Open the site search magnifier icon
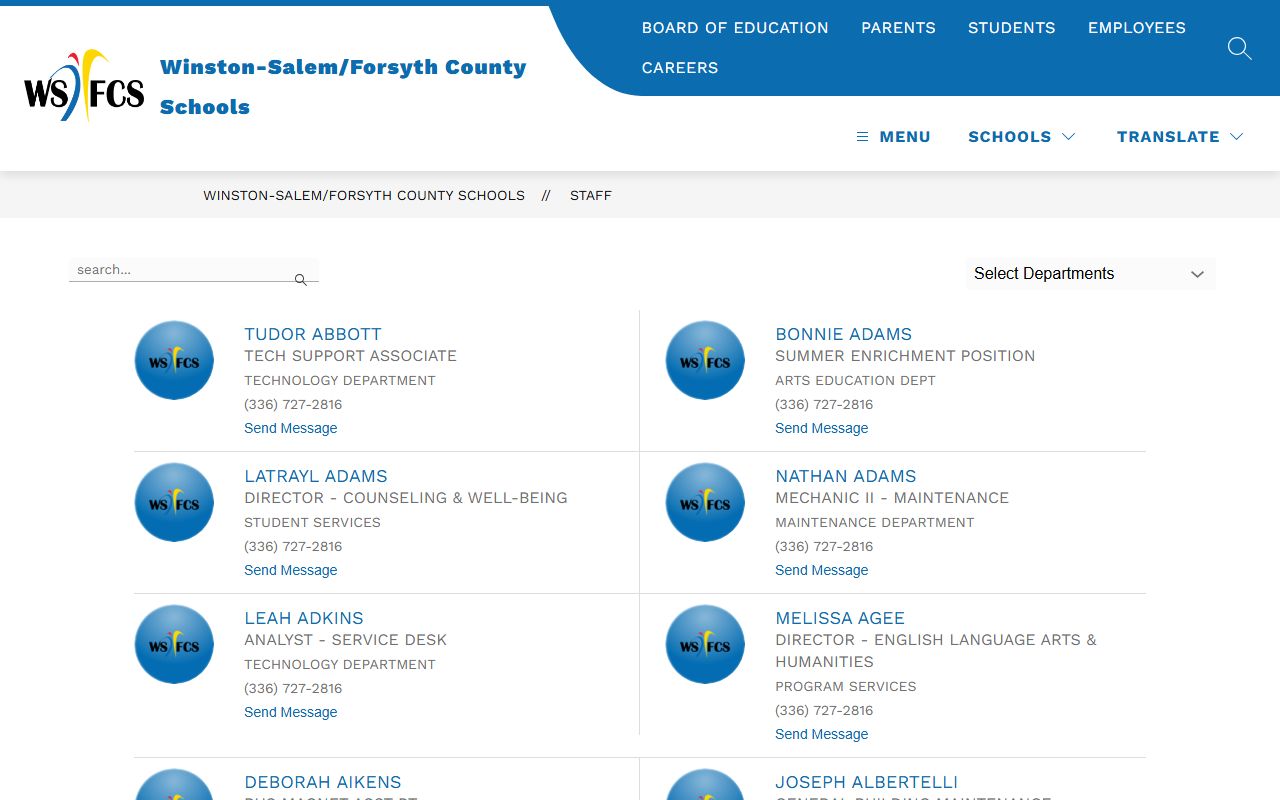 pyautogui.click(x=1239, y=48)
